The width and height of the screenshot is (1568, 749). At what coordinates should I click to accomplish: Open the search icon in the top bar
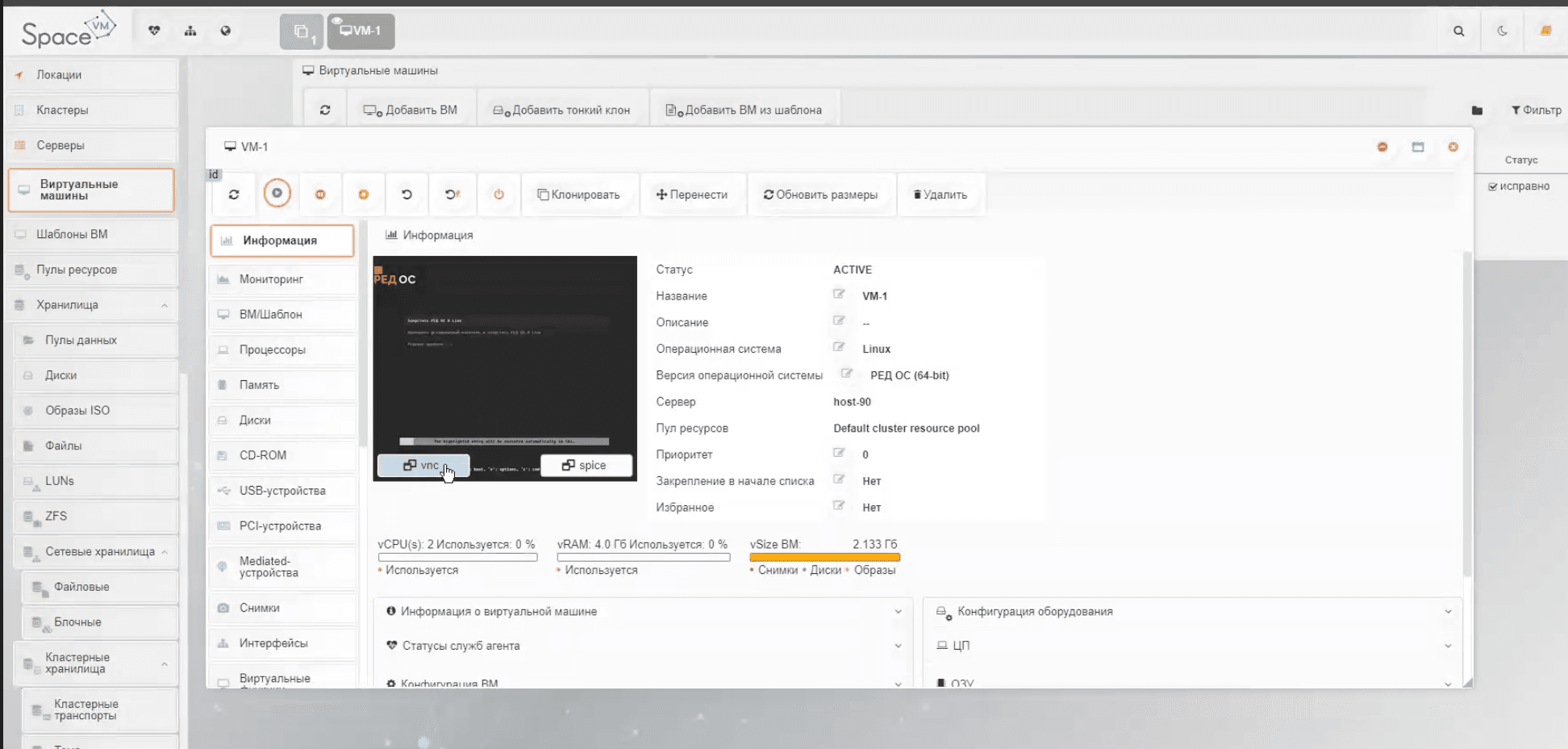(1458, 31)
